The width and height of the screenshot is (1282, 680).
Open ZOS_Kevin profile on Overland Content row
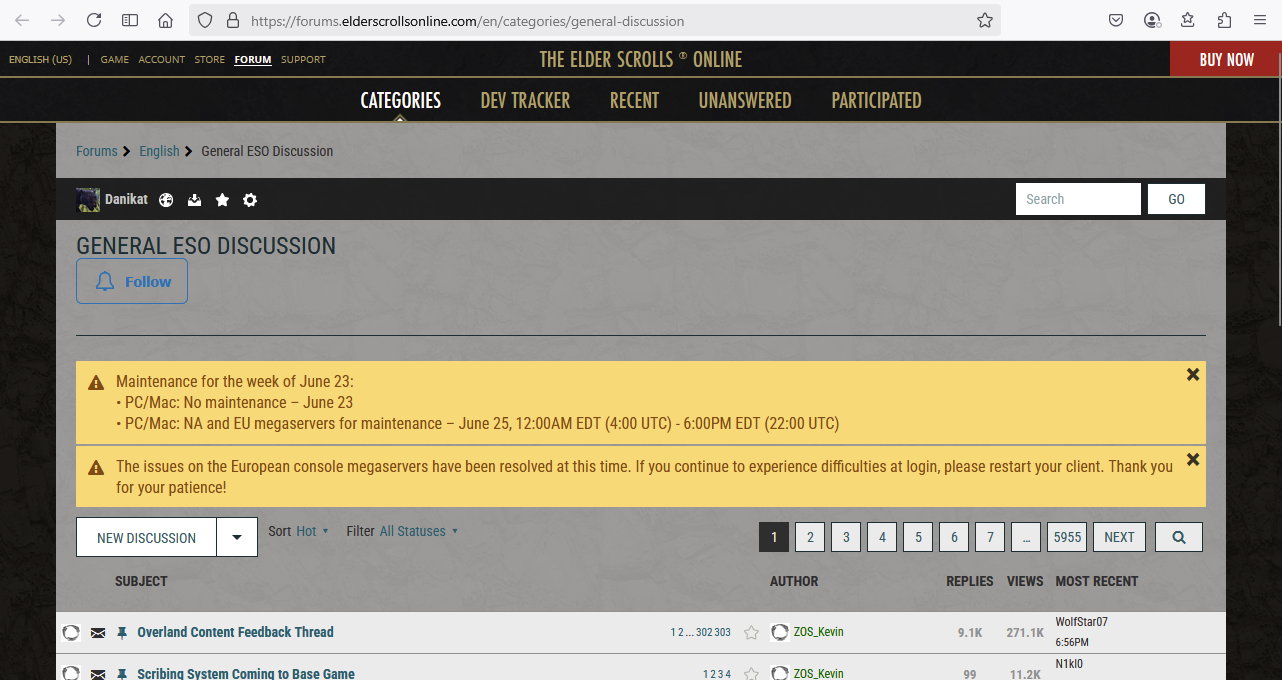click(x=819, y=632)
